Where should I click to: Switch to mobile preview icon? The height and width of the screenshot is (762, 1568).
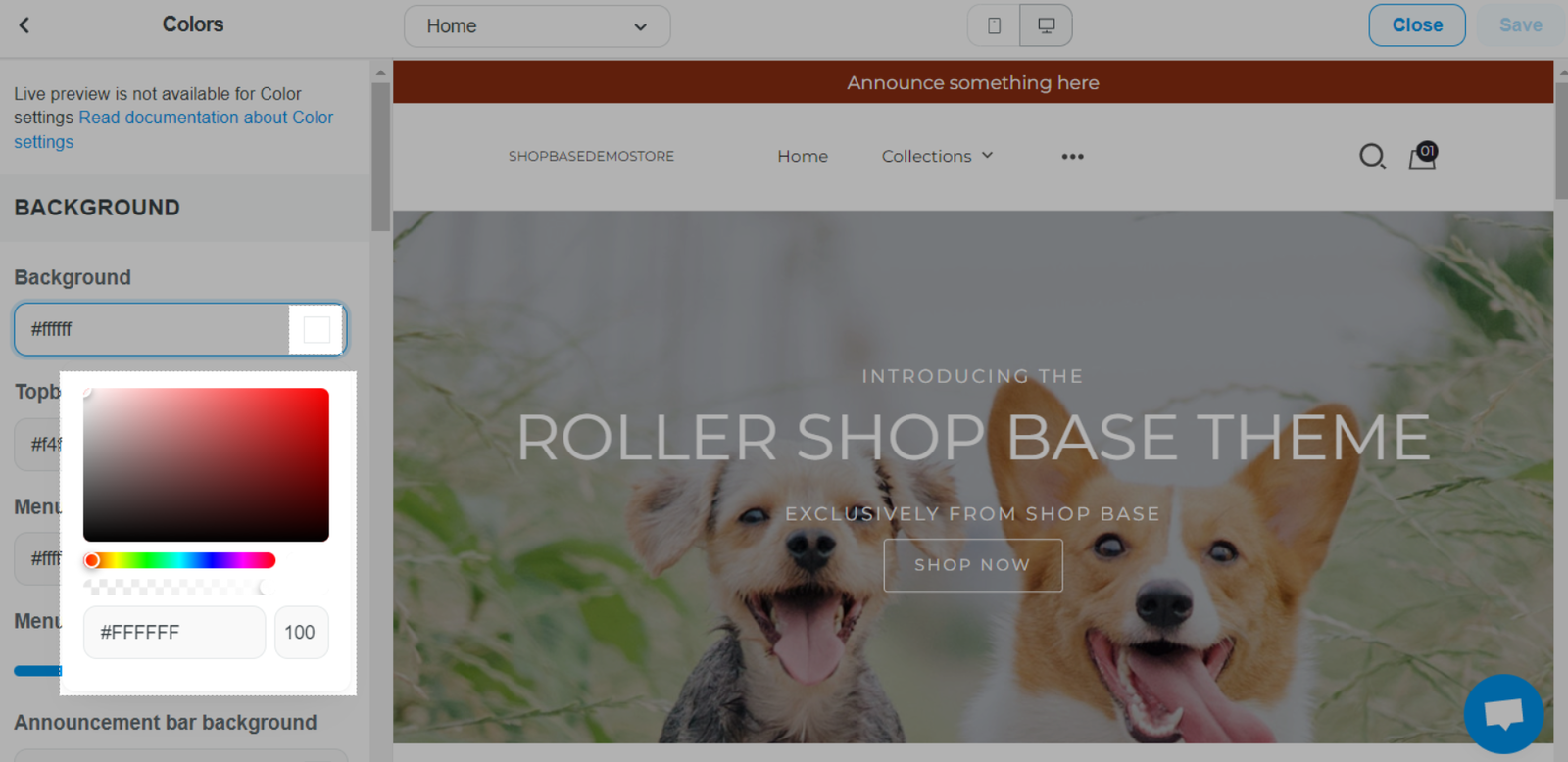(x=994, y=25)
